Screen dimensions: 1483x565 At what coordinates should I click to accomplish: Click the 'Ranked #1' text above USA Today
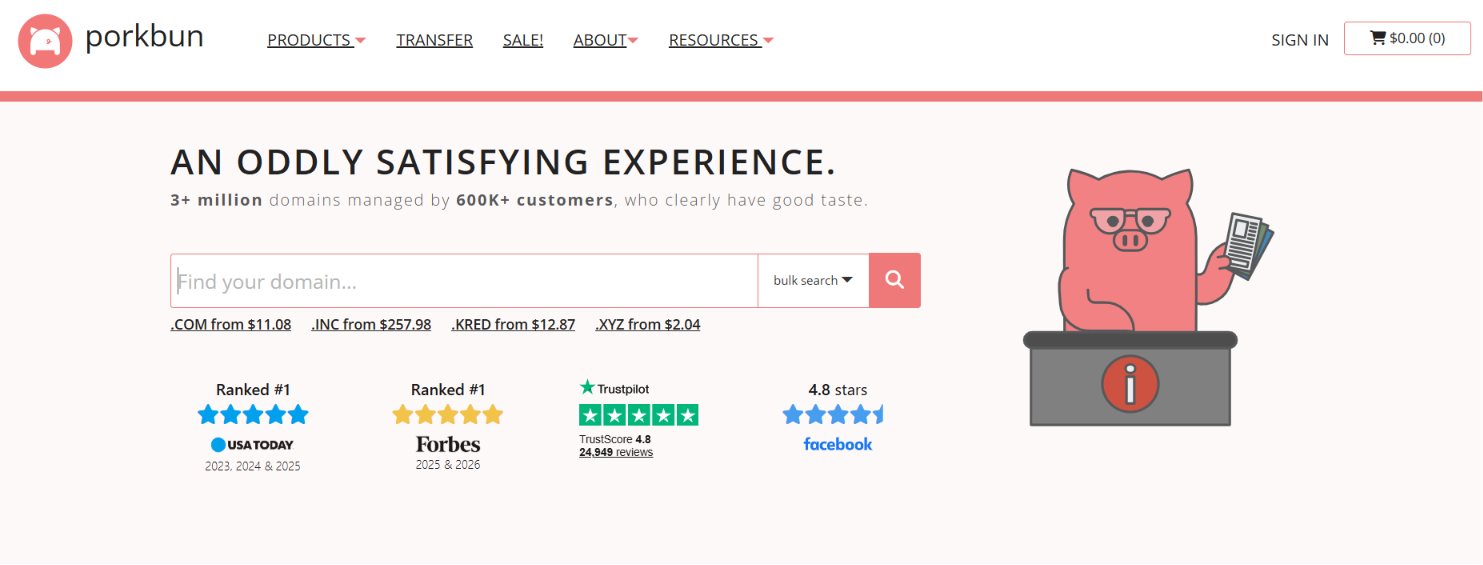[253, 389]
